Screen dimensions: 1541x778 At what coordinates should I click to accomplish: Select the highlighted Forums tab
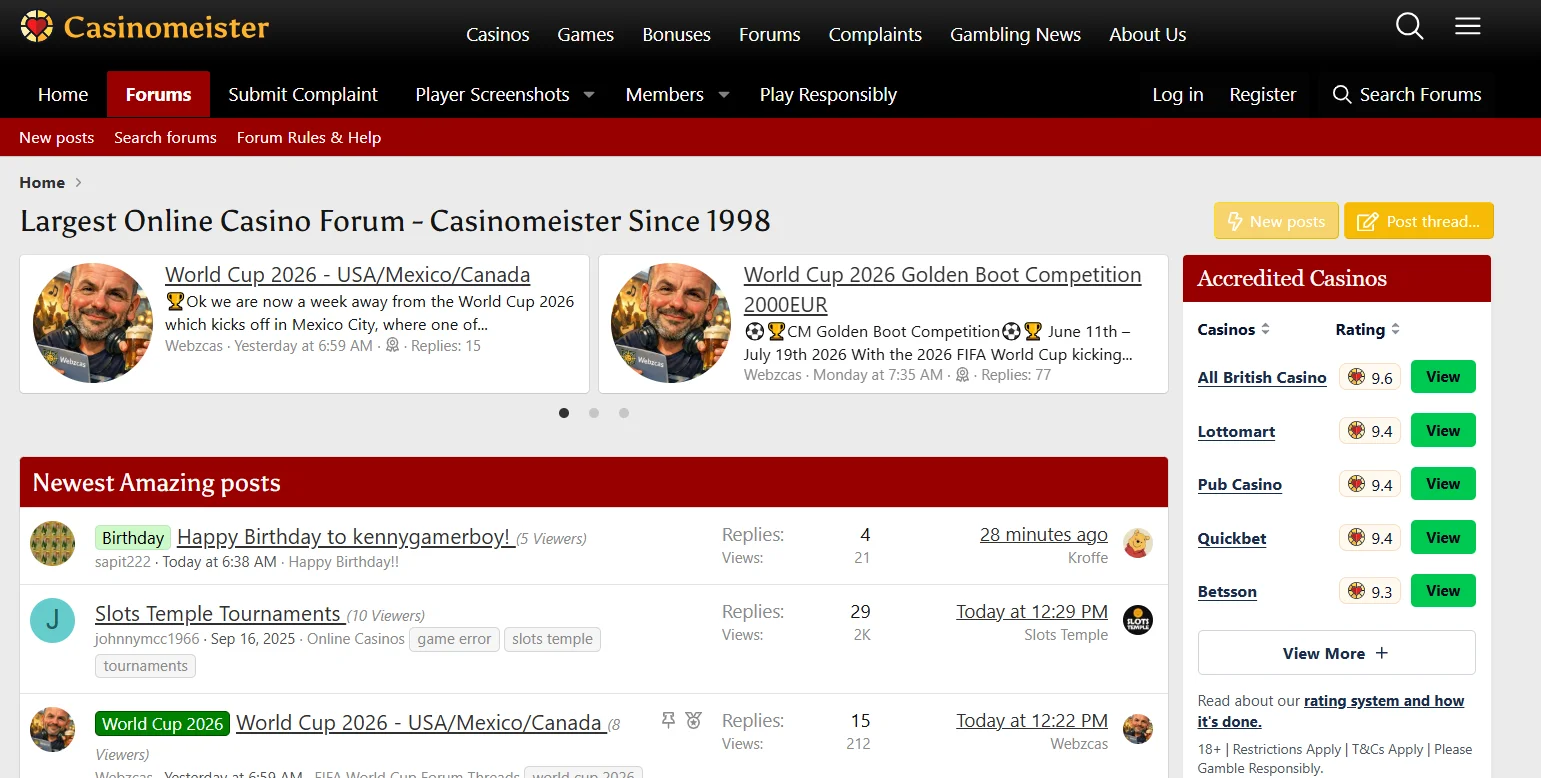point(158,94)
